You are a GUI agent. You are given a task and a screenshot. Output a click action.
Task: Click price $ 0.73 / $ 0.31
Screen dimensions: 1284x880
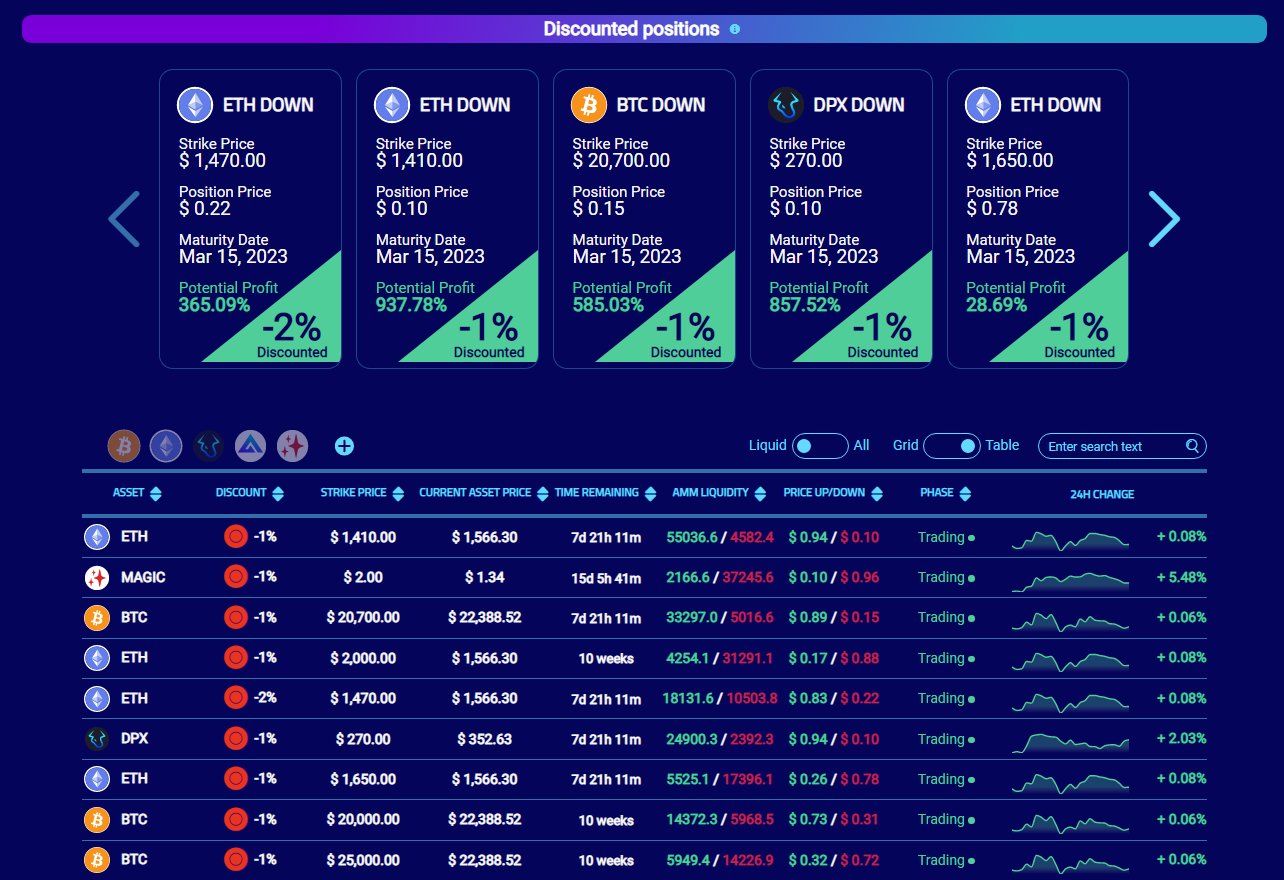[834, 819]
